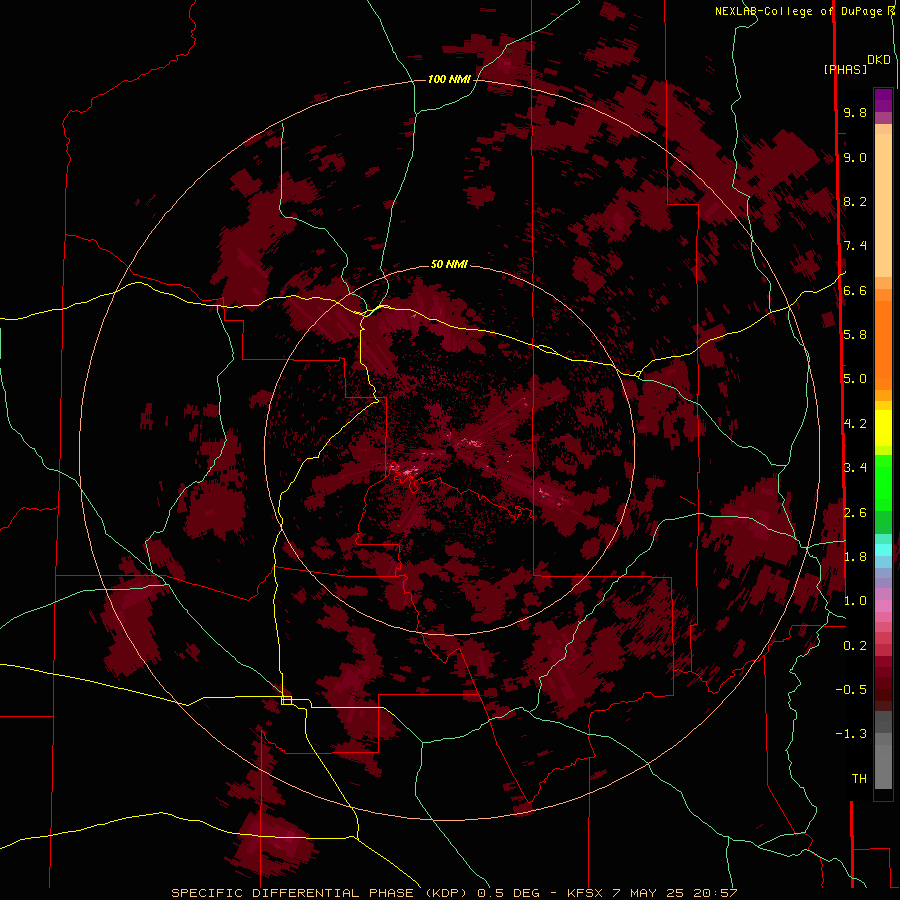Click the TH threshold label on the scale
This screenshot has height=900, width=900.
pyautogui.click(x=859, y=779)
